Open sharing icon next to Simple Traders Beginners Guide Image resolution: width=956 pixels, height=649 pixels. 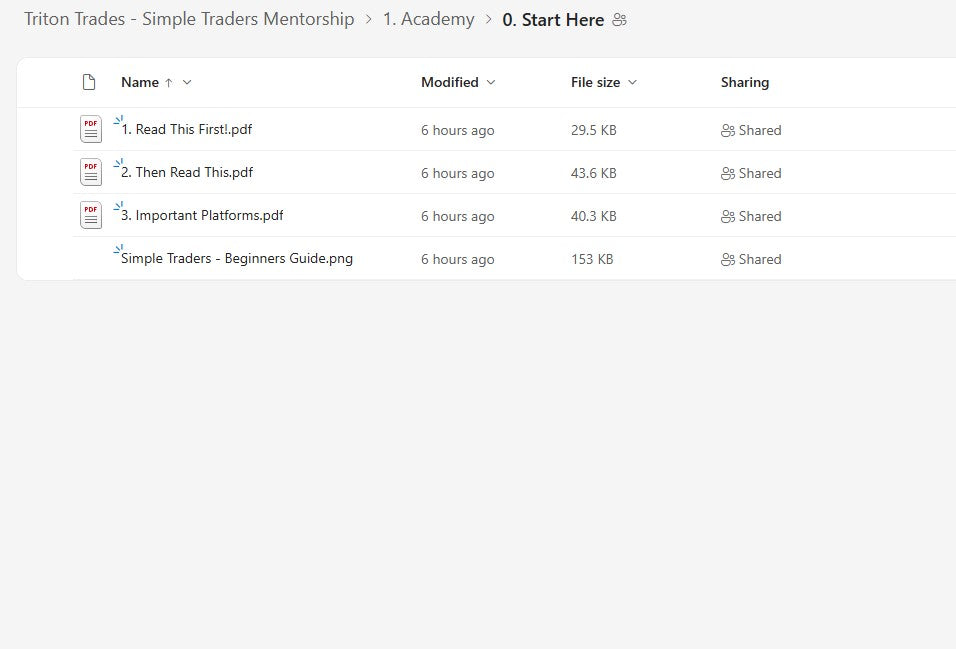[727, 259]
